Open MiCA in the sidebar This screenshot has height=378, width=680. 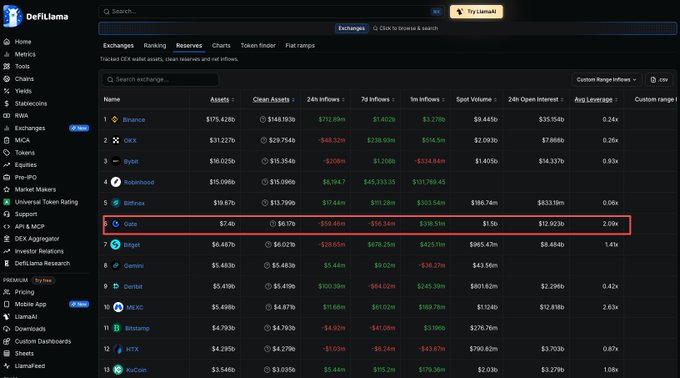(22, 140)
